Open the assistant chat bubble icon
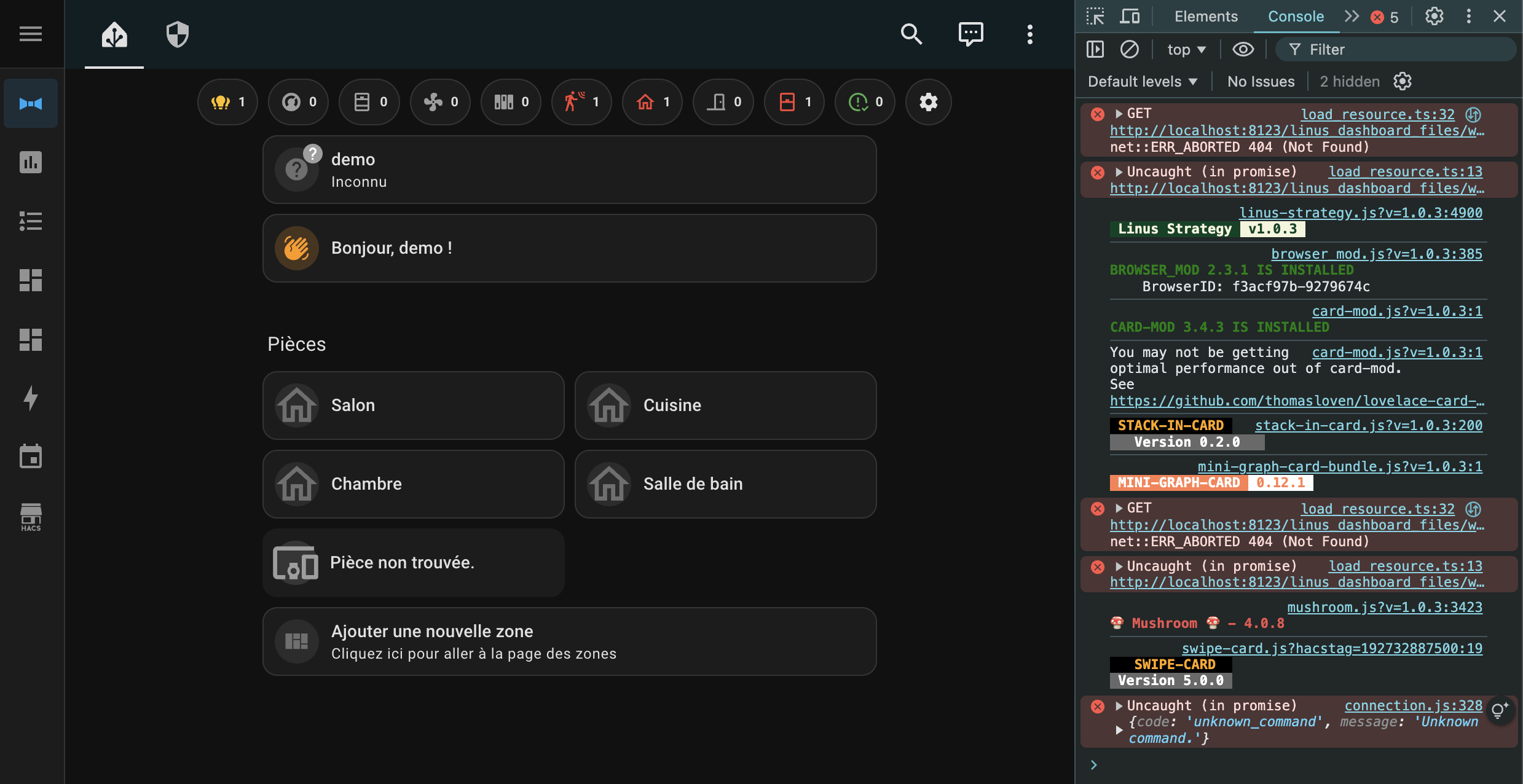The height and width of the screenshot is (784, 1523). [x=970, y=34]
